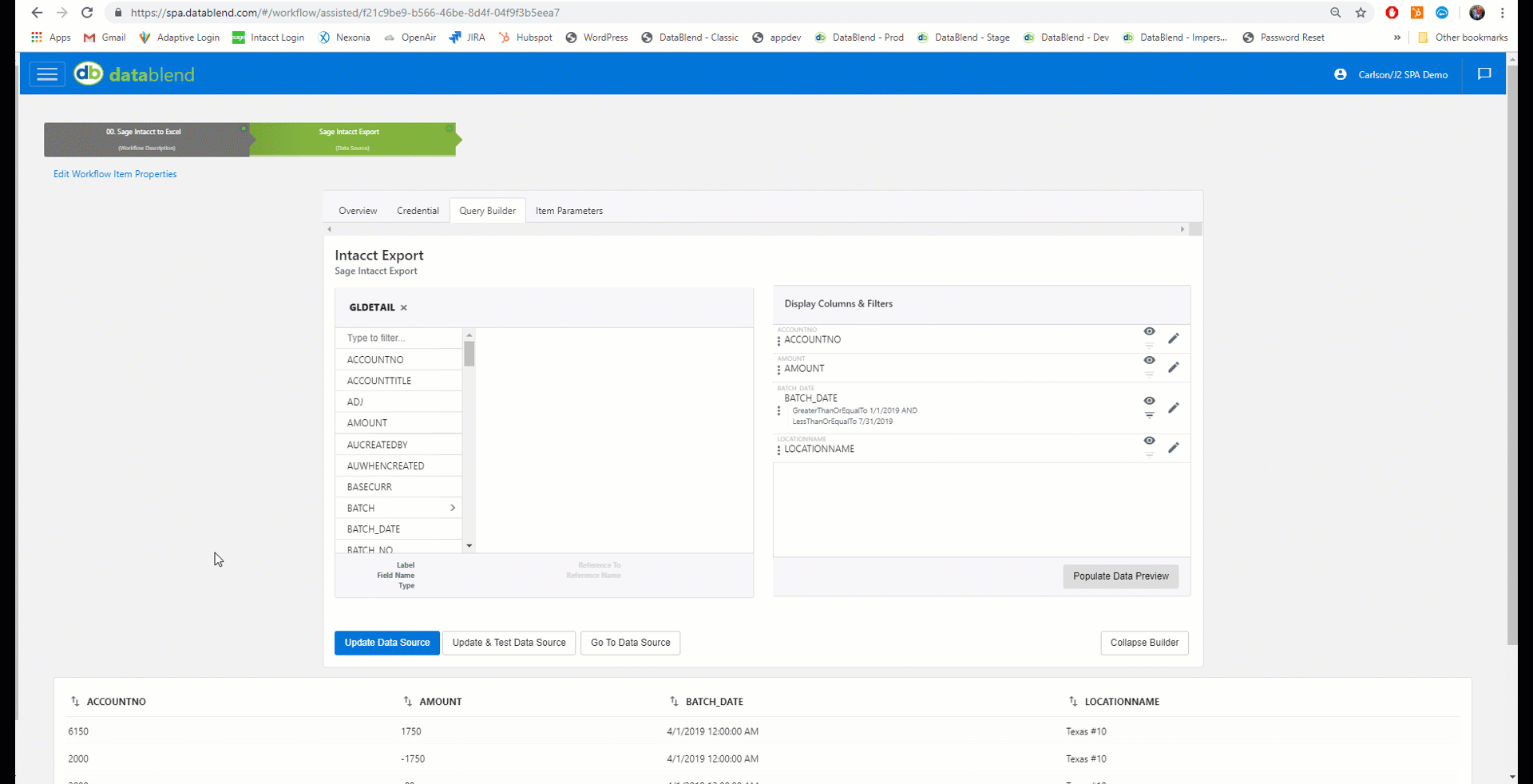Open Edit Workflow Item Properties link
The height and width of the screenshot is (784, 1533).
[x=115, y=174]
